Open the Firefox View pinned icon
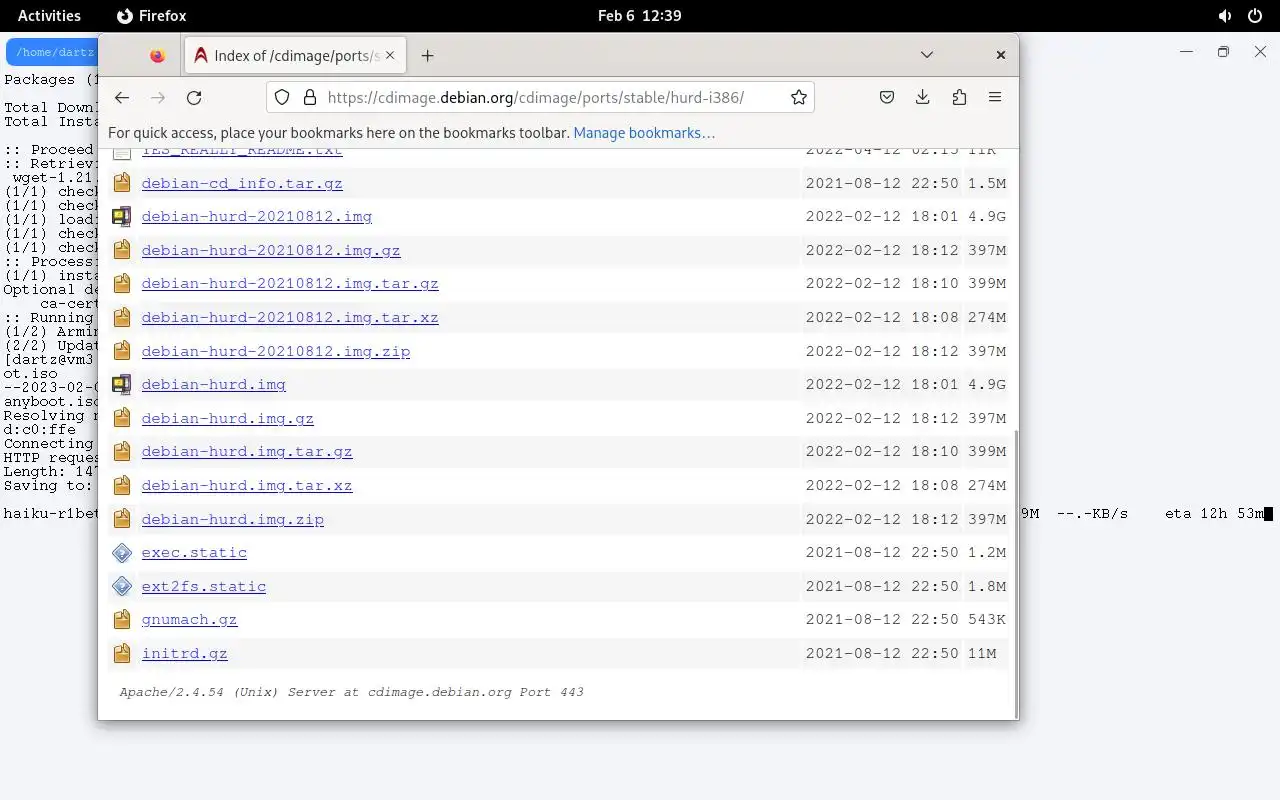The image size is (1280, 800). click(157, 55)
